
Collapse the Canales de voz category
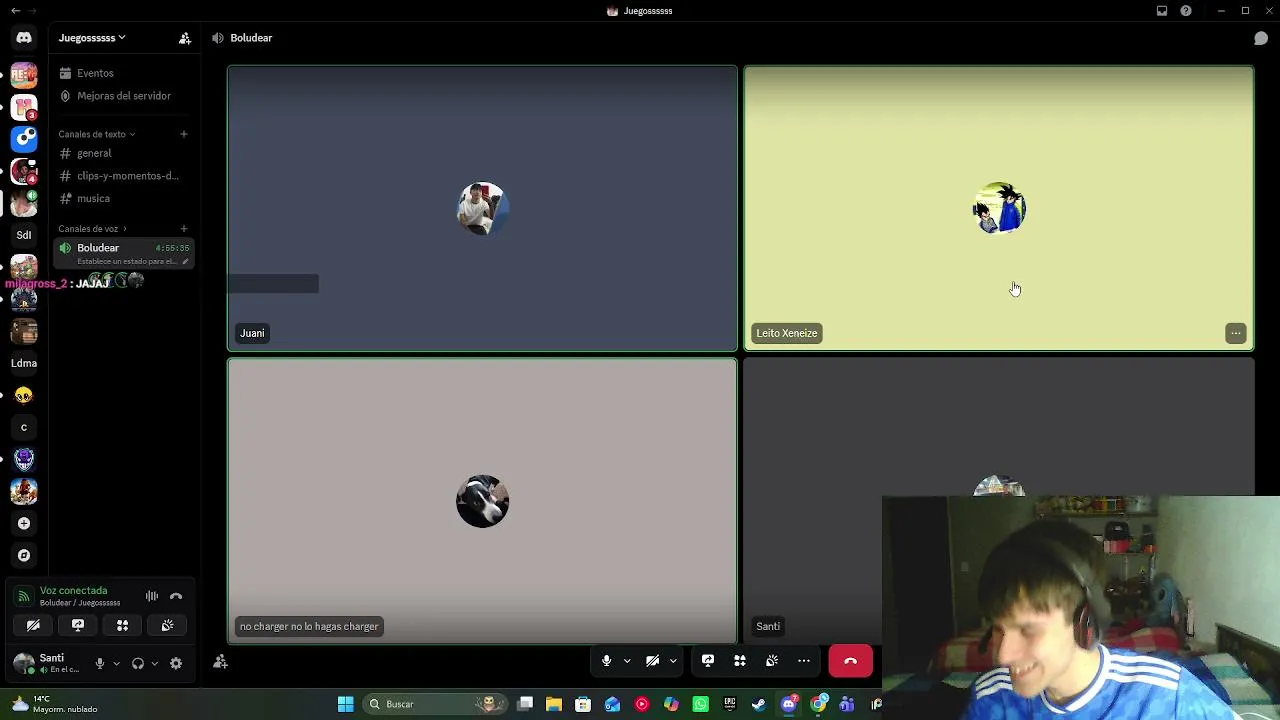coord(92,229)
